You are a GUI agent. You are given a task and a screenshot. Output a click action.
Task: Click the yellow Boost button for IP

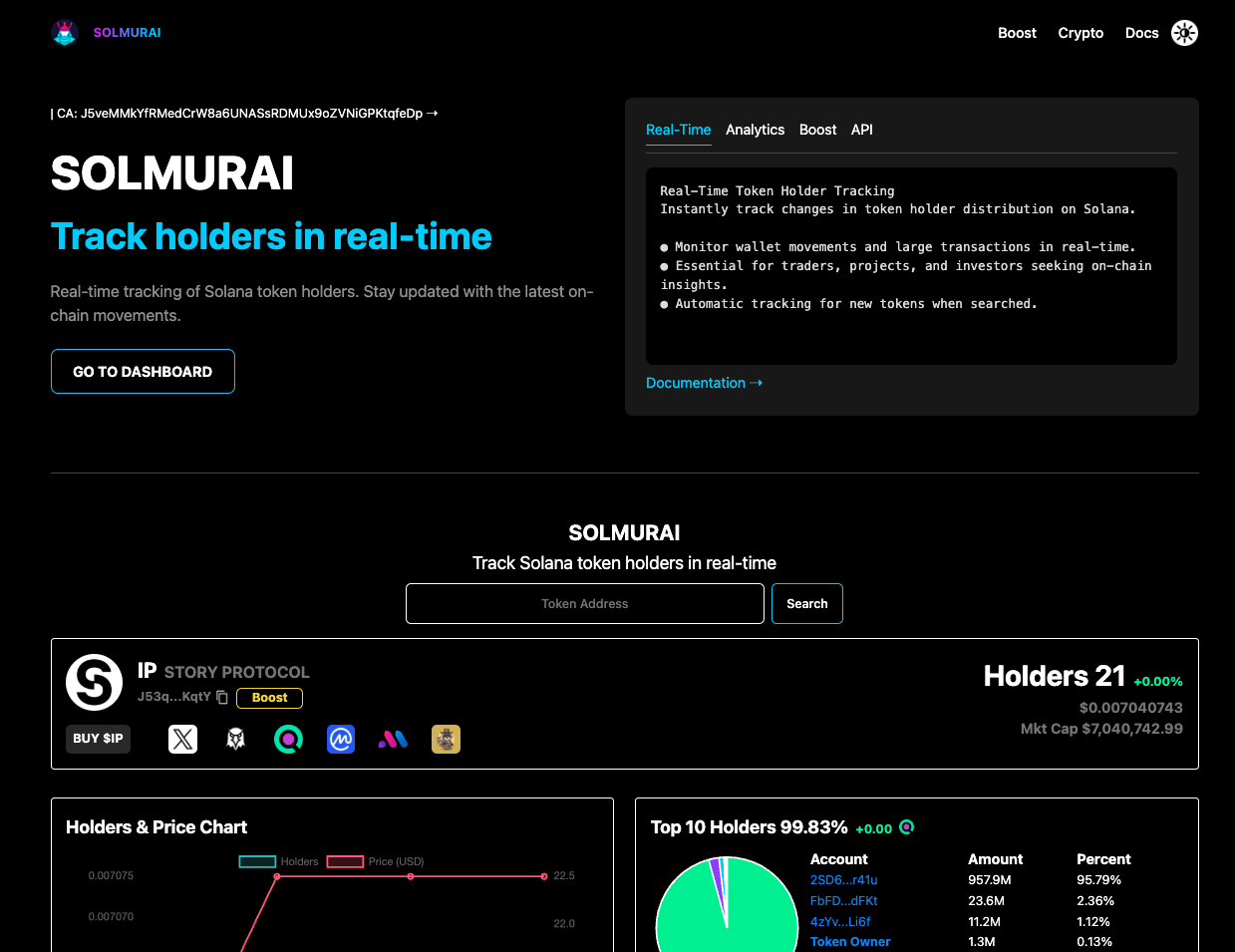coord(269,698)
